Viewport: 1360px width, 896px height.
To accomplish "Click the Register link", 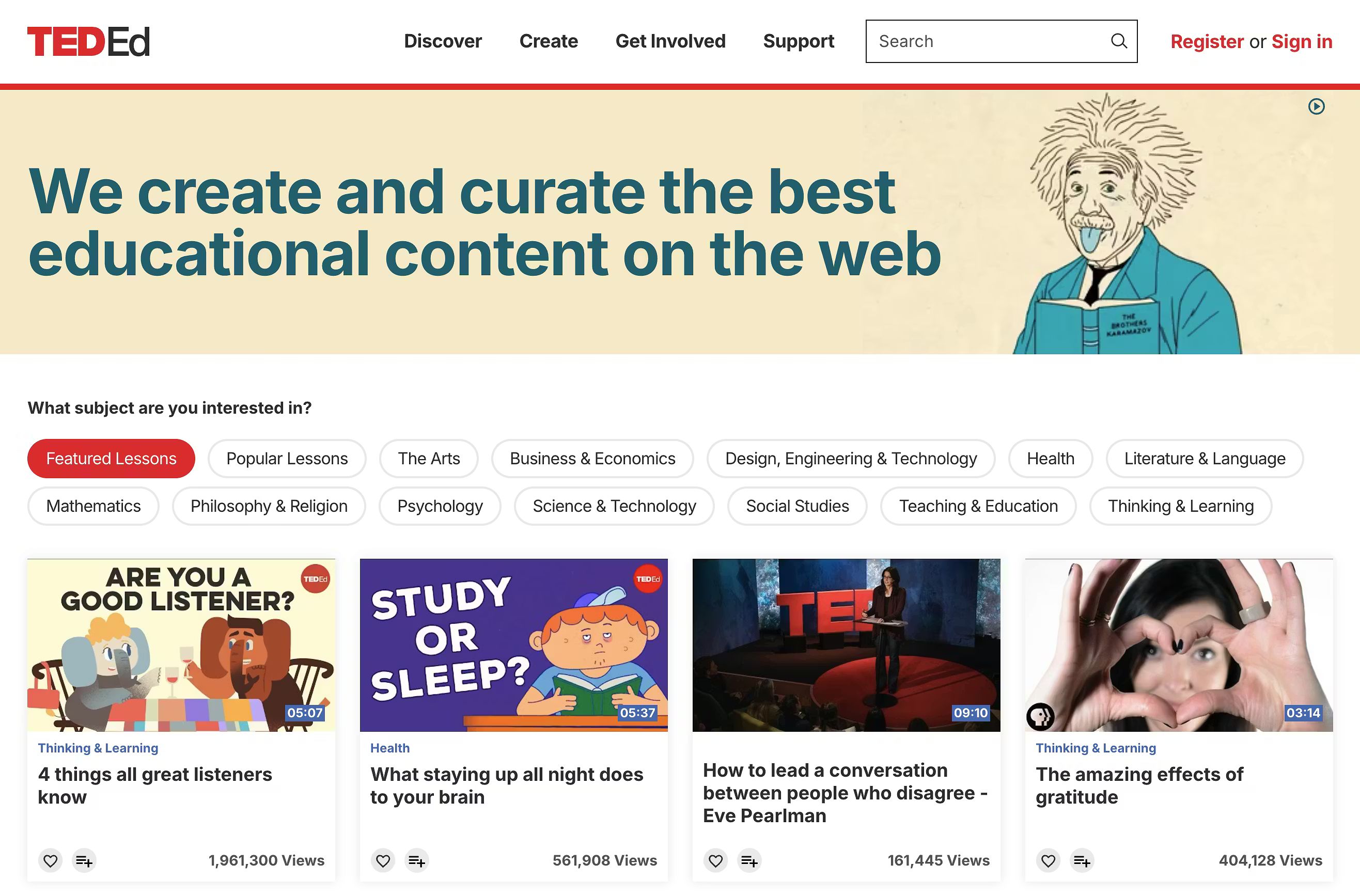I will tap(1206, 41).
